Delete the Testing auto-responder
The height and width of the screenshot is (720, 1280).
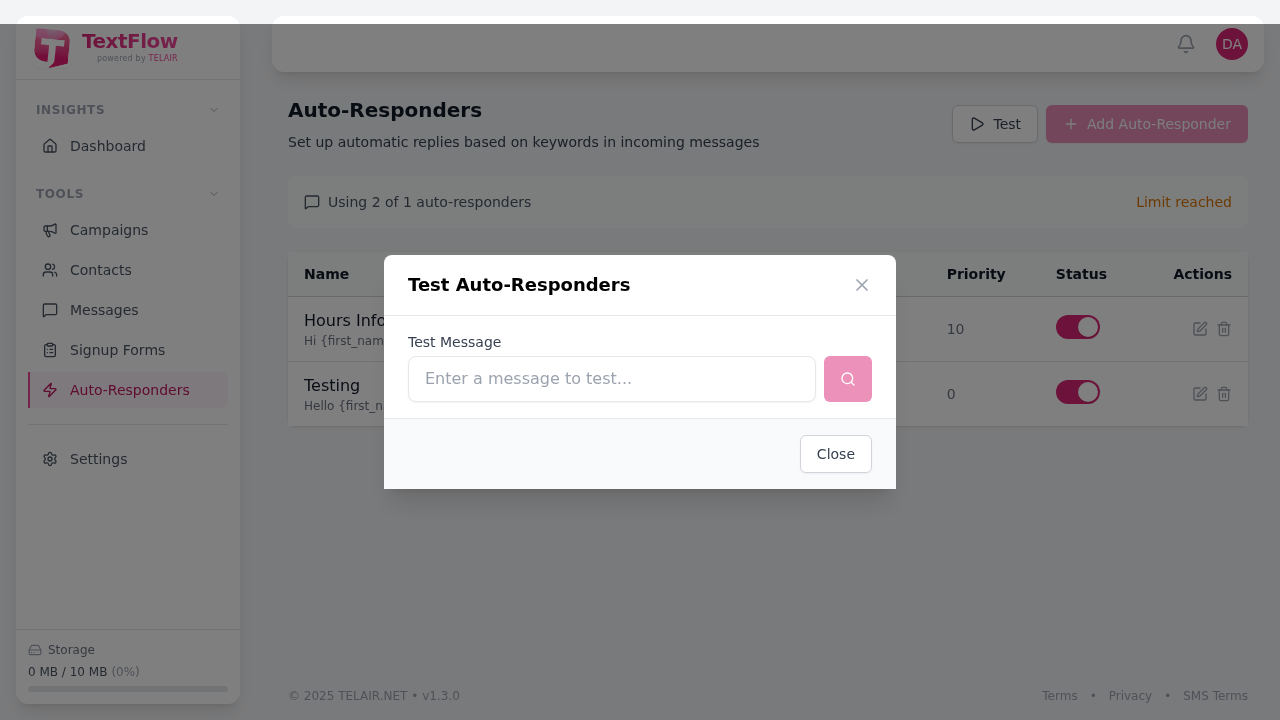(x=1223, y=394)
